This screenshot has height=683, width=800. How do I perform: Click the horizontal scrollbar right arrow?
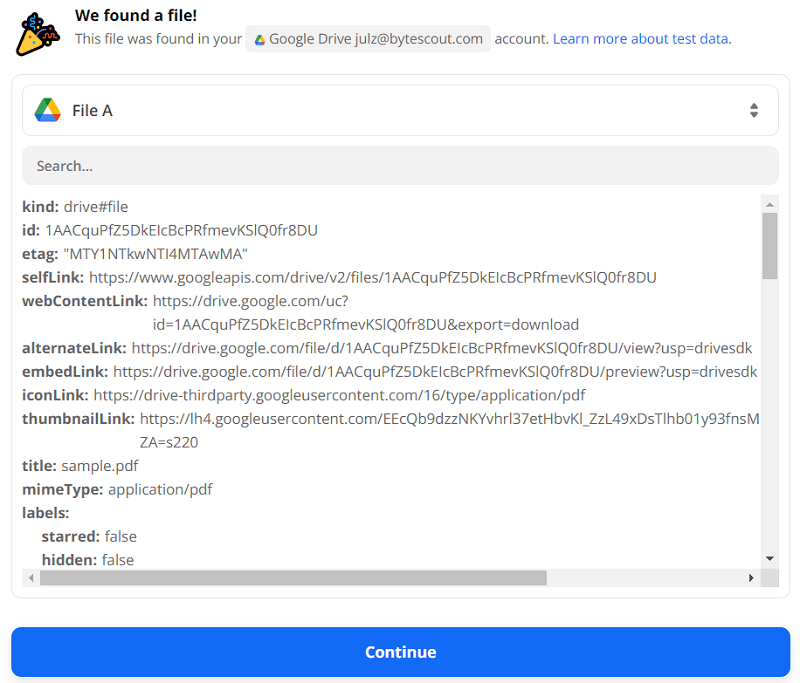752,578
